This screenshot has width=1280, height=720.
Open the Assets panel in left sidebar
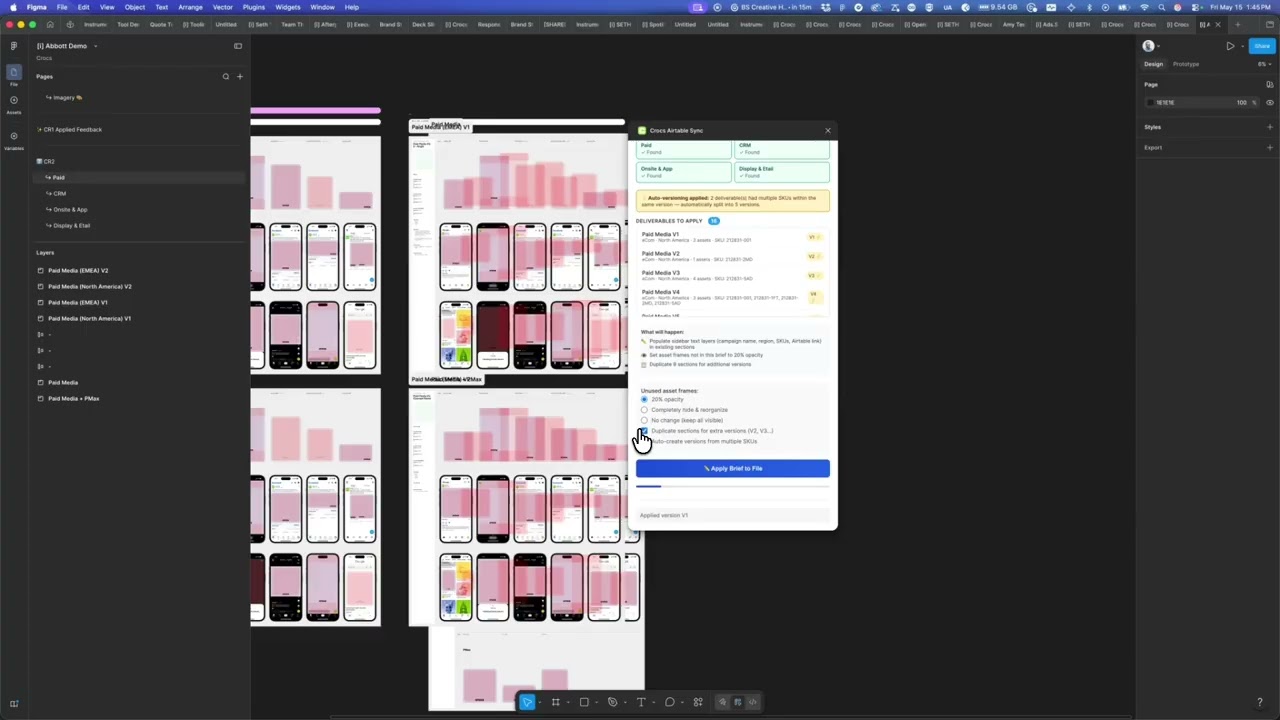click(x=14, y=103)
